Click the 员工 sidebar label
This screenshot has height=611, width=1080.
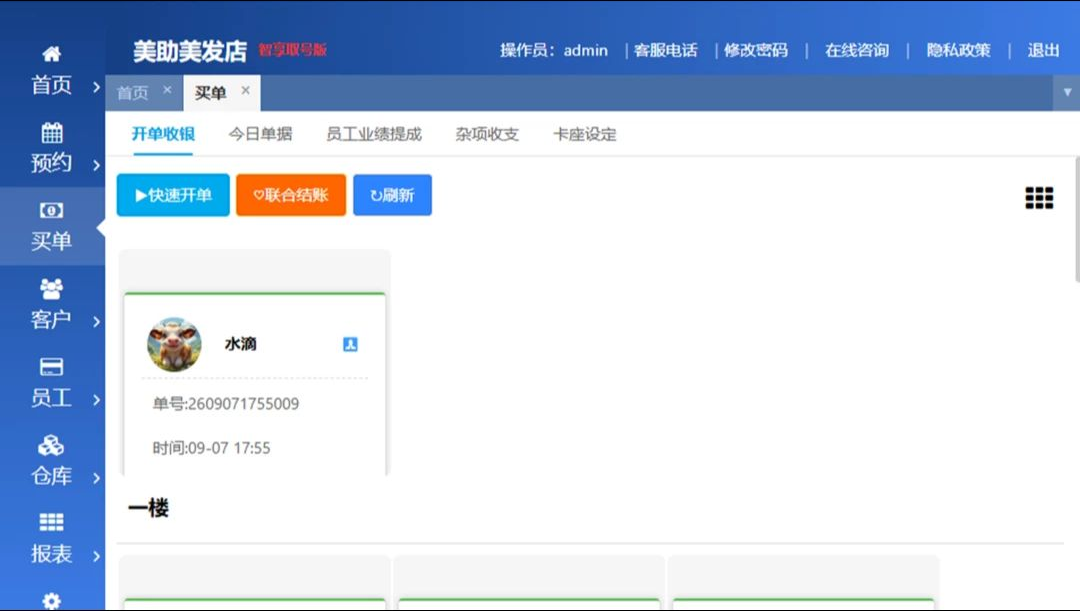click(x=52, y=398)
